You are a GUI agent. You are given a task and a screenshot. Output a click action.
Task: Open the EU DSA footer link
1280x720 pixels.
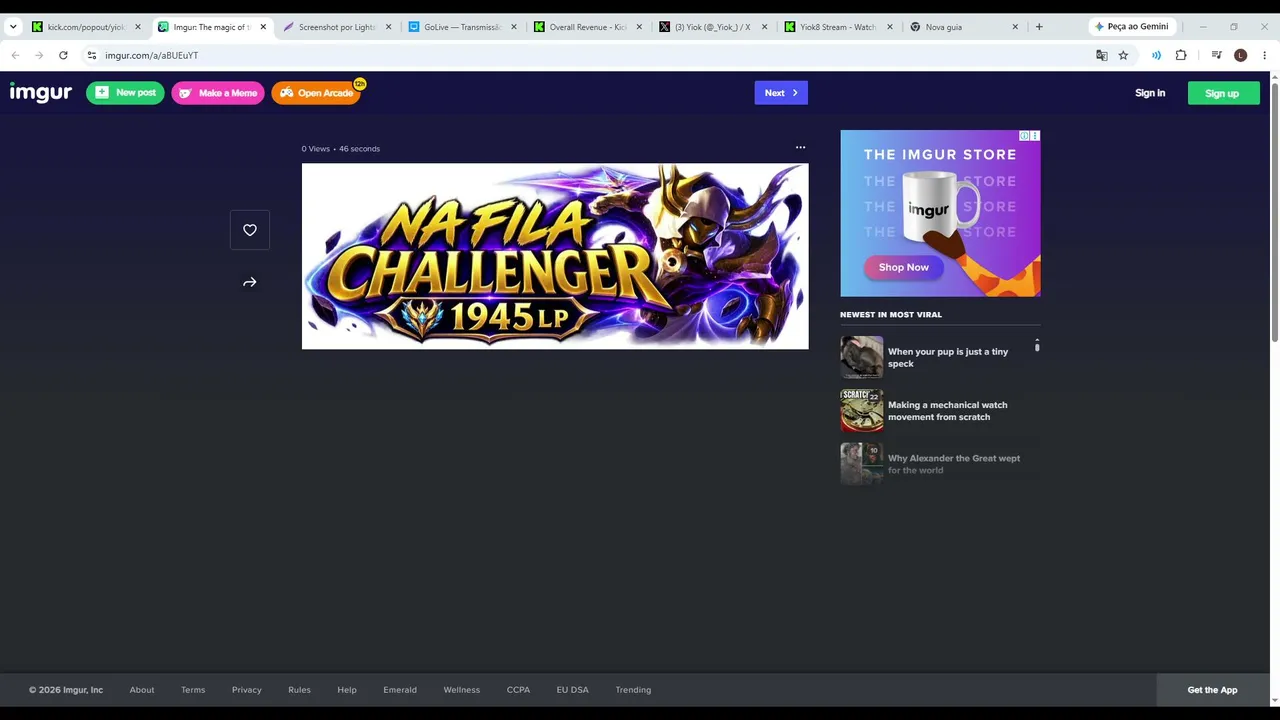point(573,690)
